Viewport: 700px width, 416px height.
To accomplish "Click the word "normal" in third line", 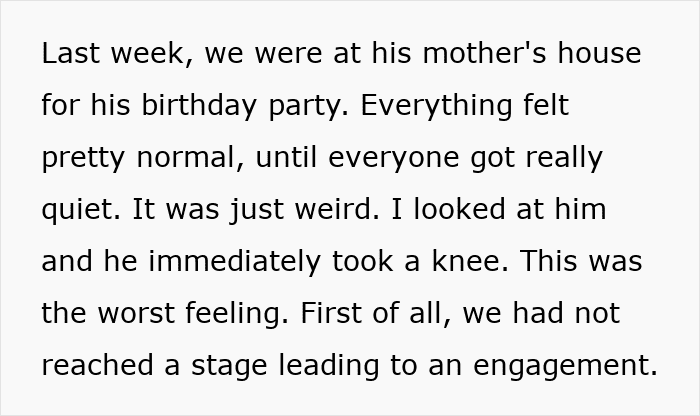I will click(190, 157).
